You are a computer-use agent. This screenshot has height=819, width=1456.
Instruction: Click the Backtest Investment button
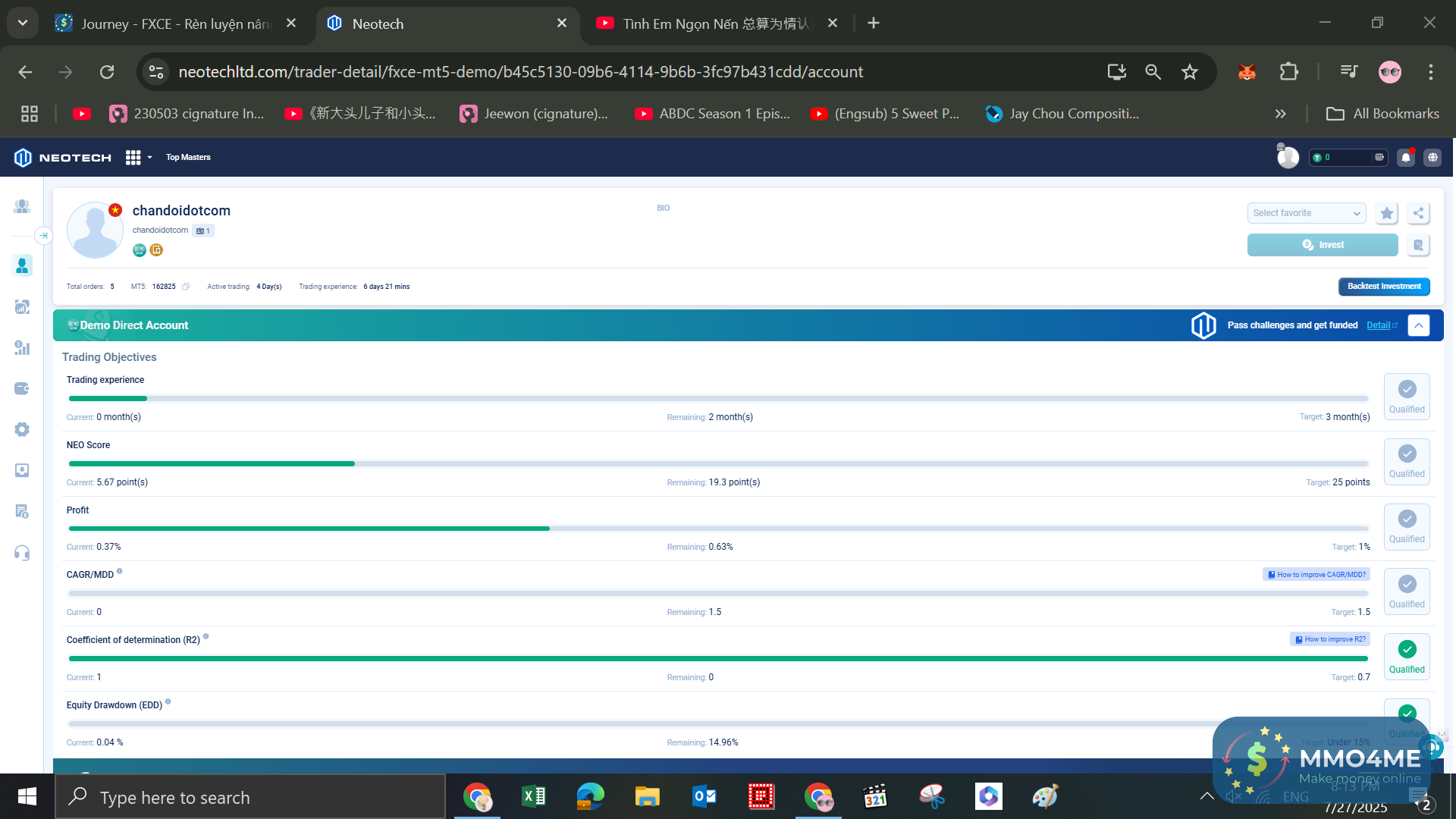1383,287
